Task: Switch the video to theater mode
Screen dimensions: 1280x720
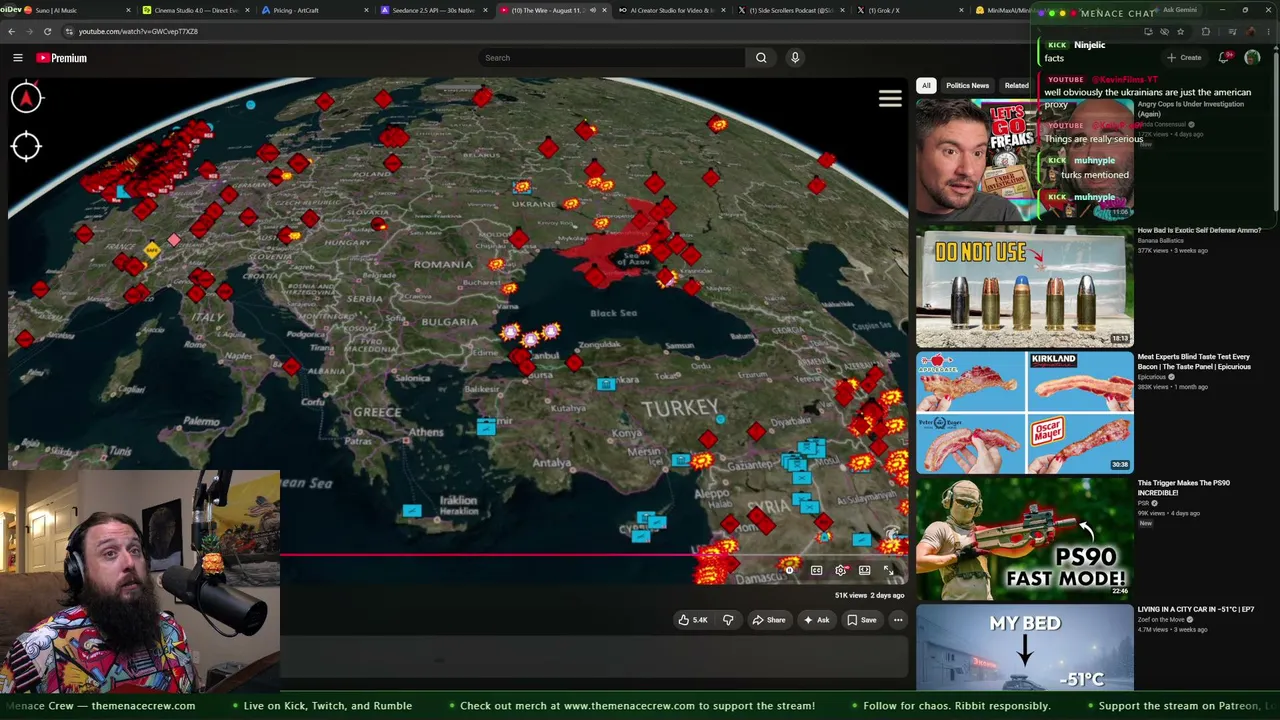Action: [865, 570]
